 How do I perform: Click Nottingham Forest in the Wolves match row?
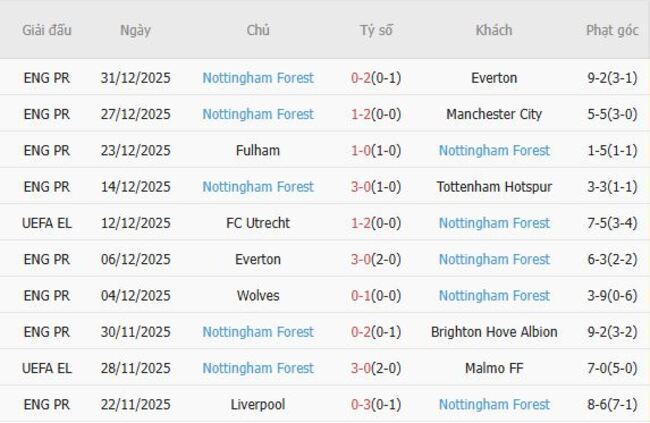494,296
